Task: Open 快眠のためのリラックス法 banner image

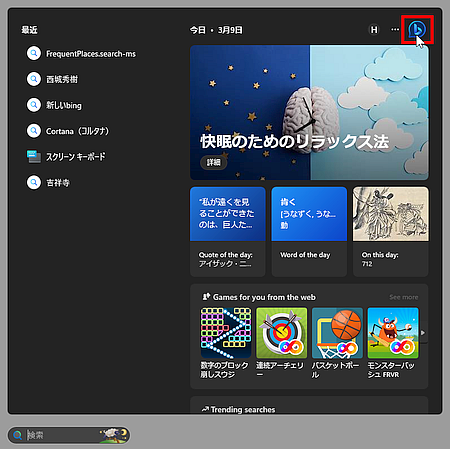Action: (x=309, y=113)
